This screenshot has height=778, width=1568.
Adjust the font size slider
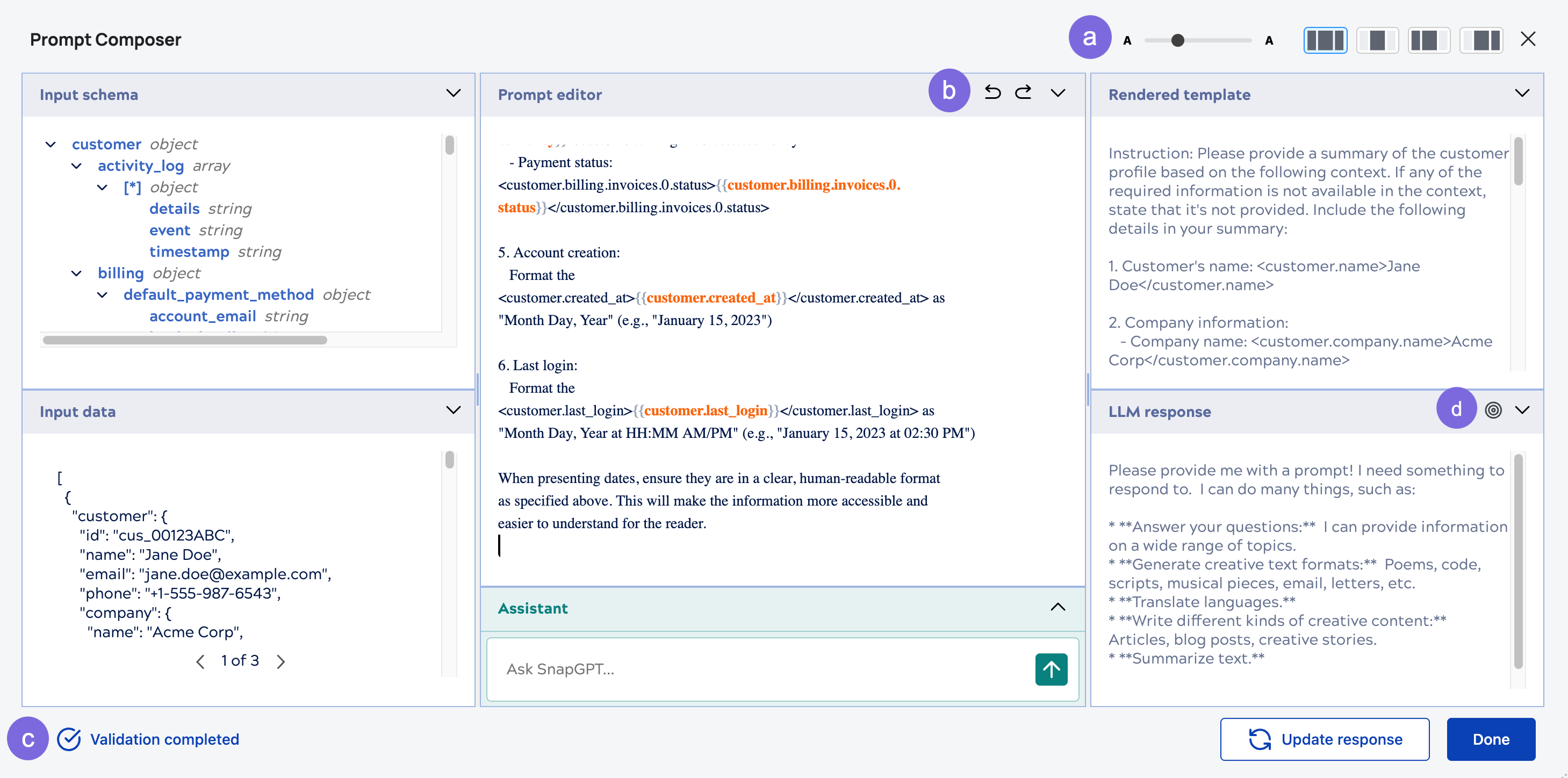1177,40
